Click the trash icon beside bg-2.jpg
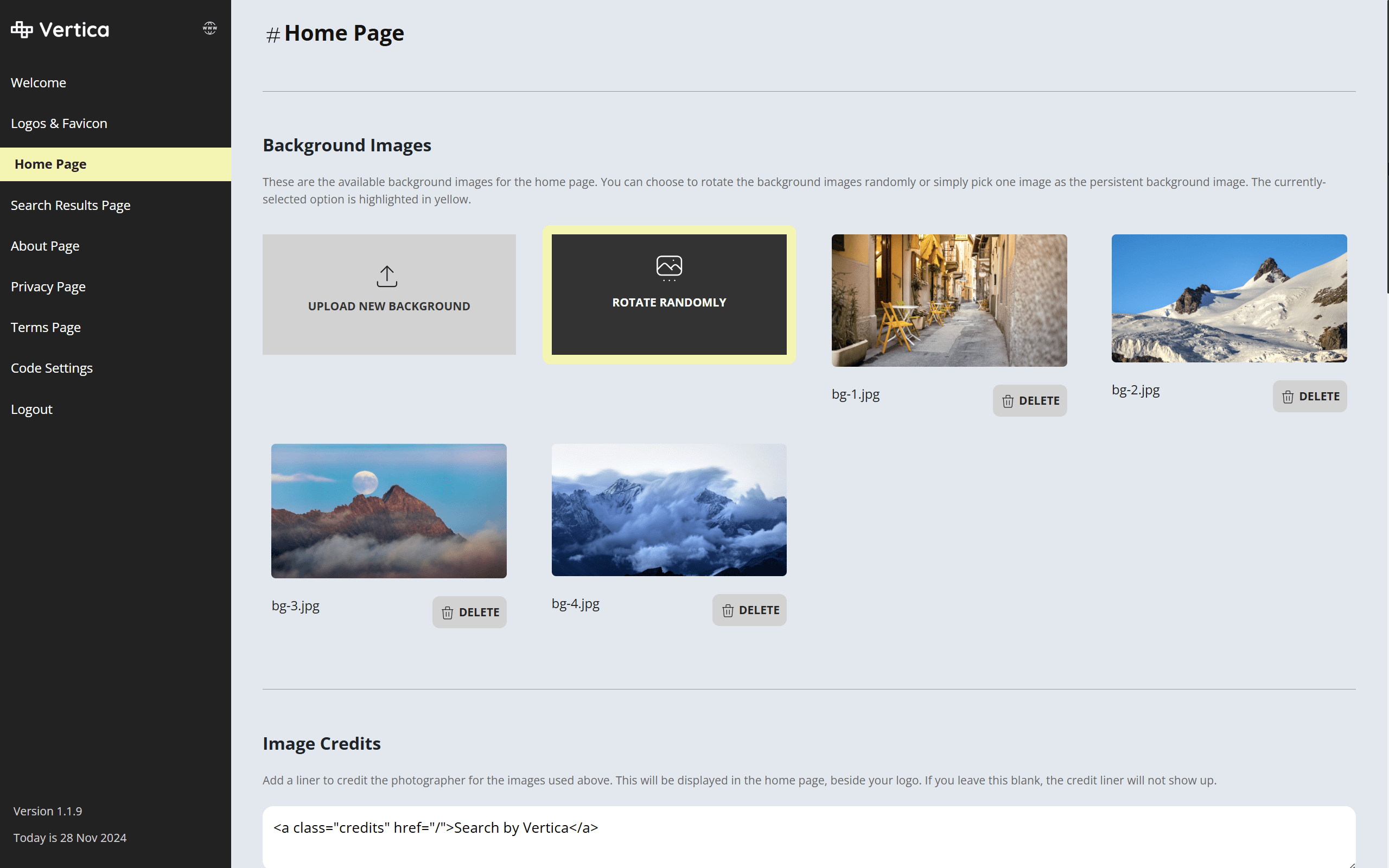 1288,396
